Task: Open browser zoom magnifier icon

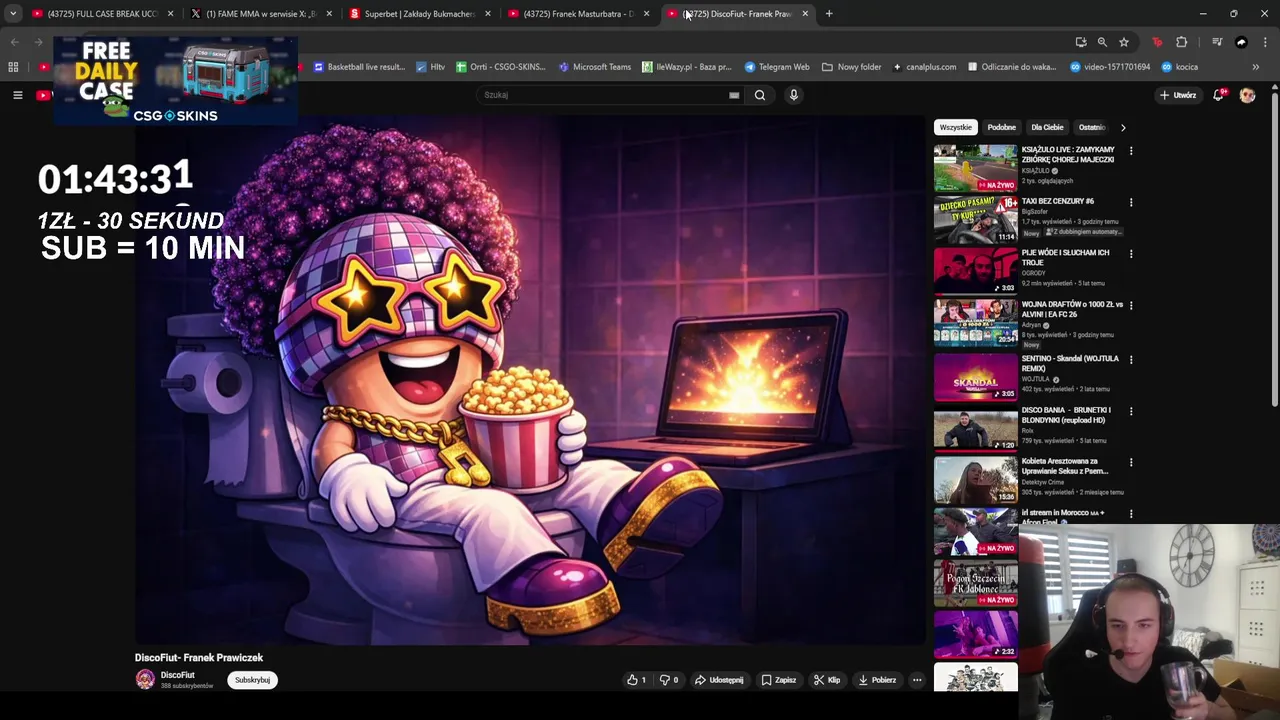Action: (1102, 42)
